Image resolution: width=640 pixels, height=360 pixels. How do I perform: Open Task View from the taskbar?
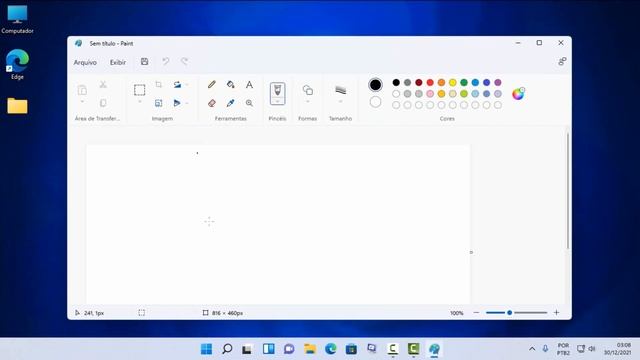(247, 349)
